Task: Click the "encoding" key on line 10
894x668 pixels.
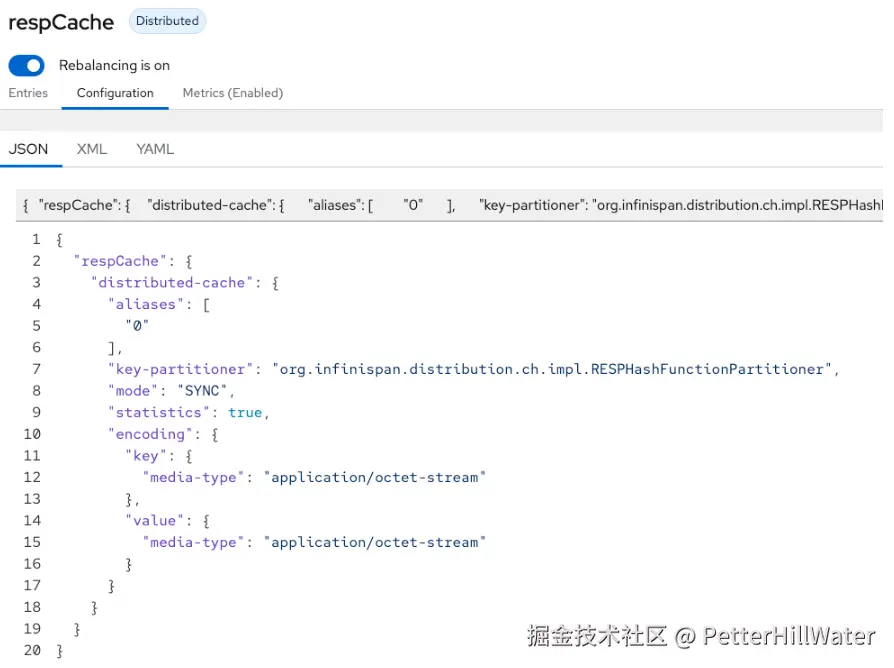Action: click(150, 434)
